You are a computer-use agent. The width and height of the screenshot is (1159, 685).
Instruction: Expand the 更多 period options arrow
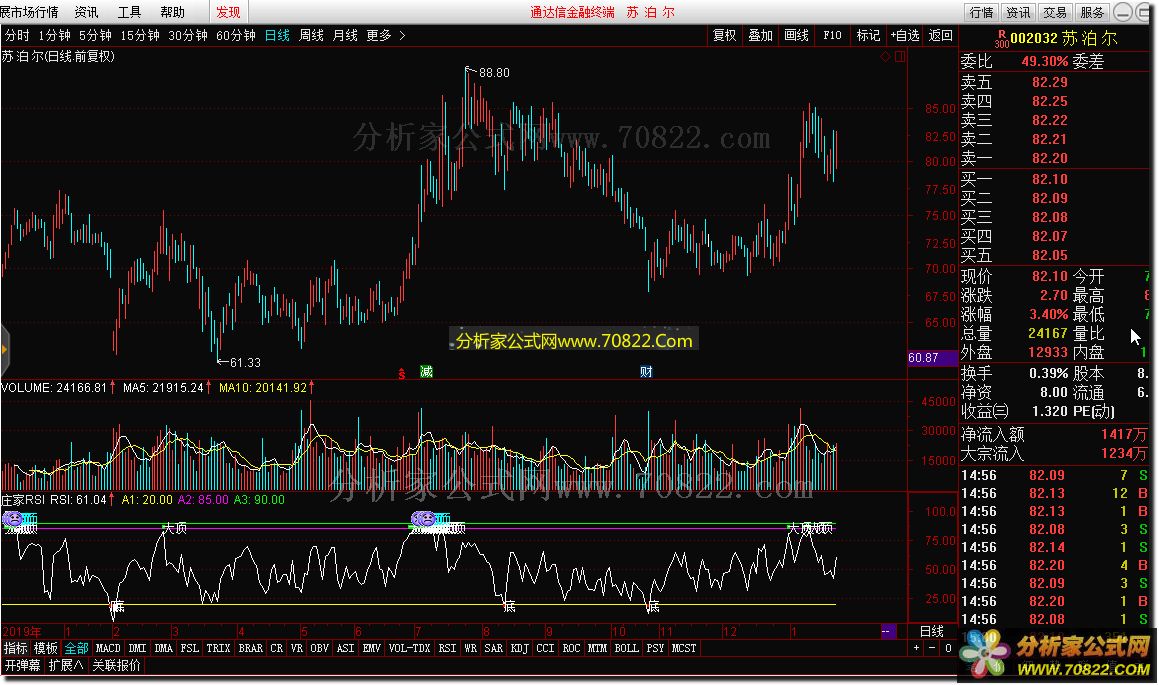tap(402, 35)
